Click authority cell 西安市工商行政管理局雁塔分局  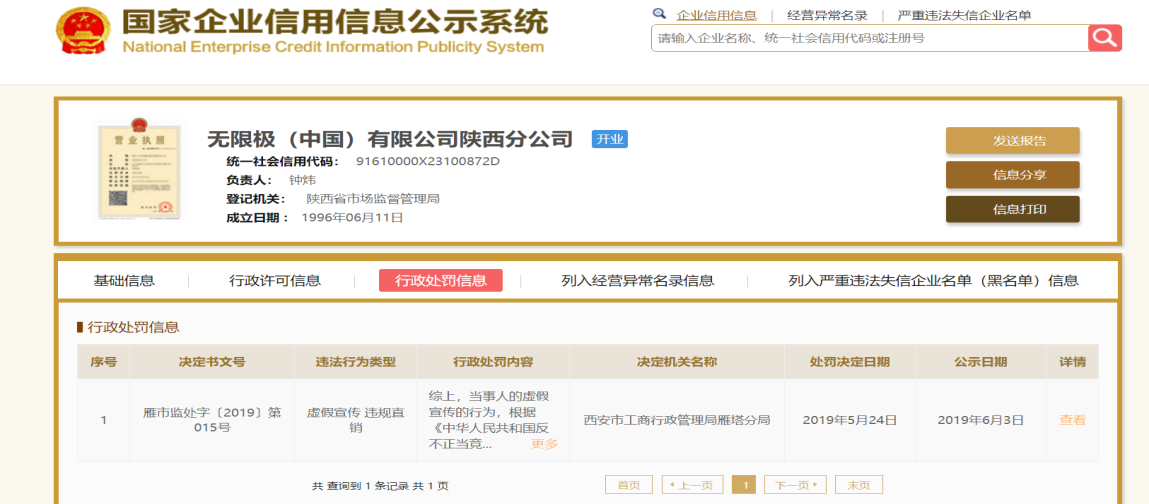tap(676, 420)
